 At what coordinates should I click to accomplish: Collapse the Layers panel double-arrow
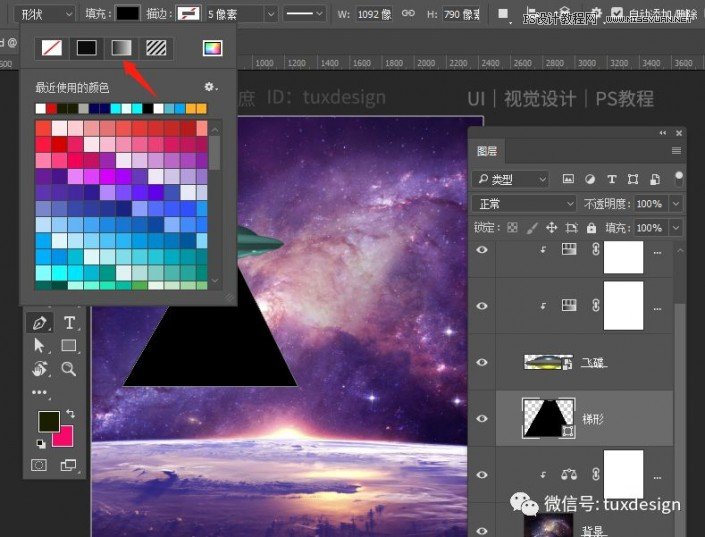point(663,133)
